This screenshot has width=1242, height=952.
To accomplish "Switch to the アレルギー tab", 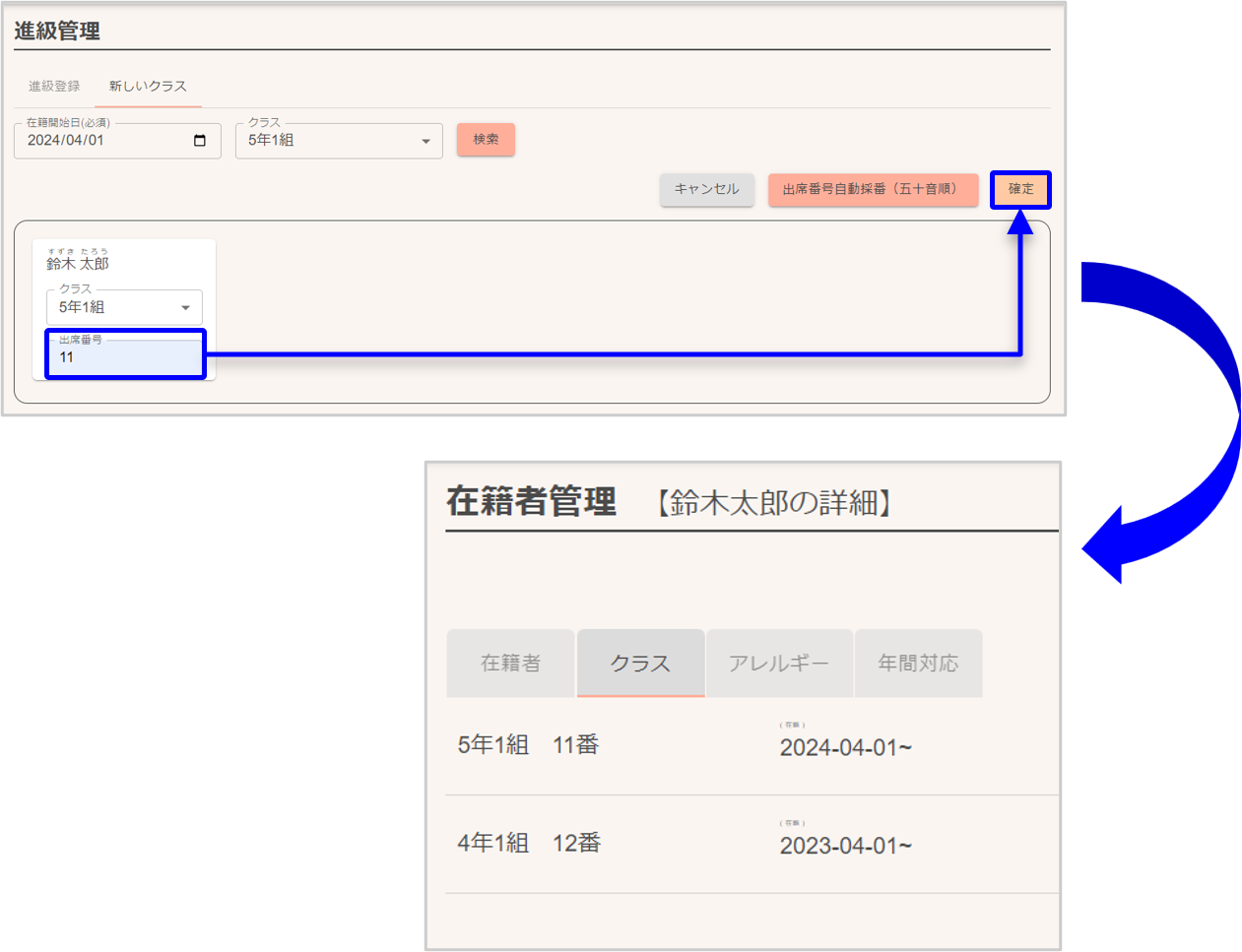I will click(779, 664).
